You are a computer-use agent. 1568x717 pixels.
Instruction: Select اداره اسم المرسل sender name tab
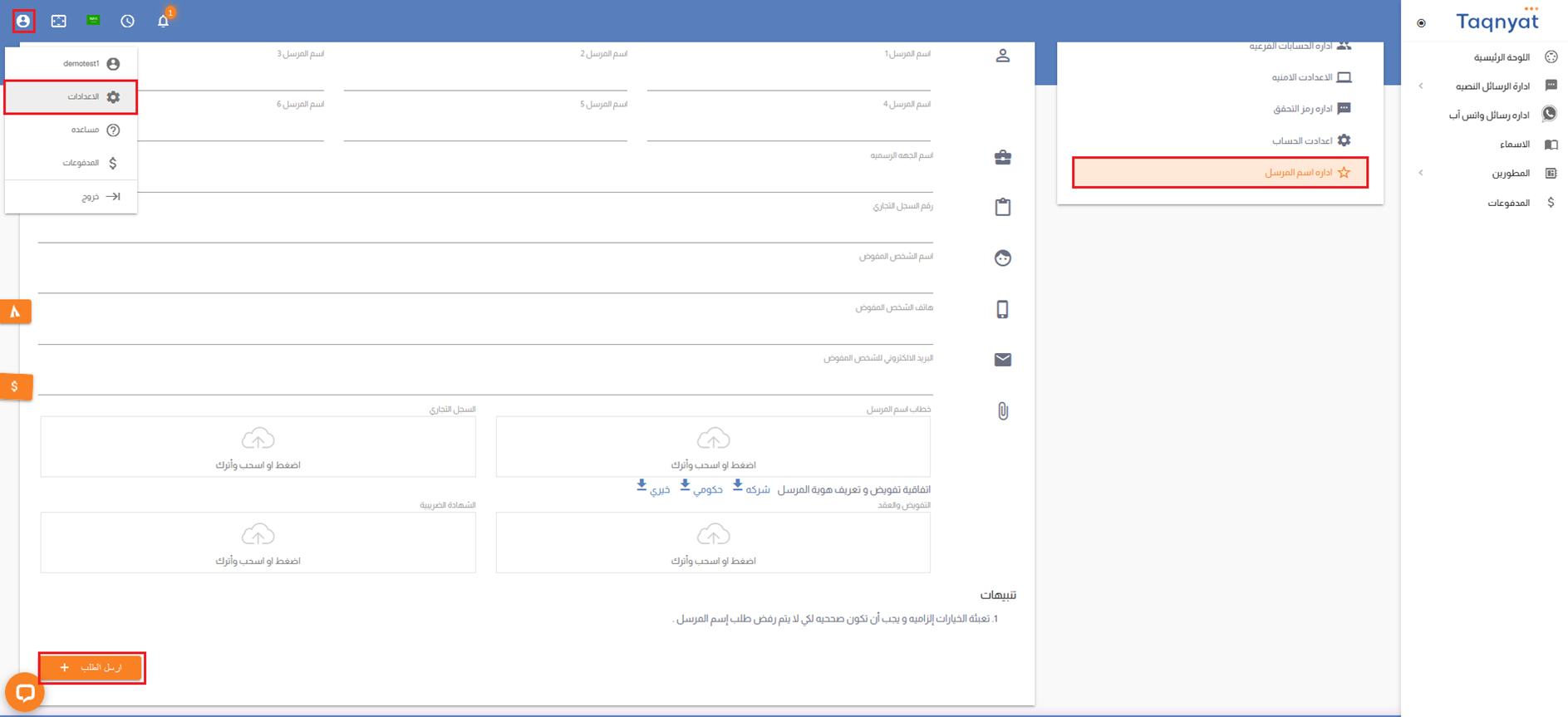click(x=1220, y=173)
